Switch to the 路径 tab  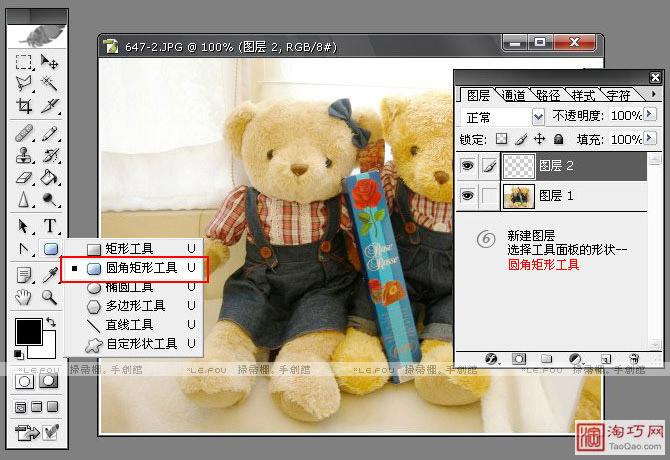click(548, 95)
